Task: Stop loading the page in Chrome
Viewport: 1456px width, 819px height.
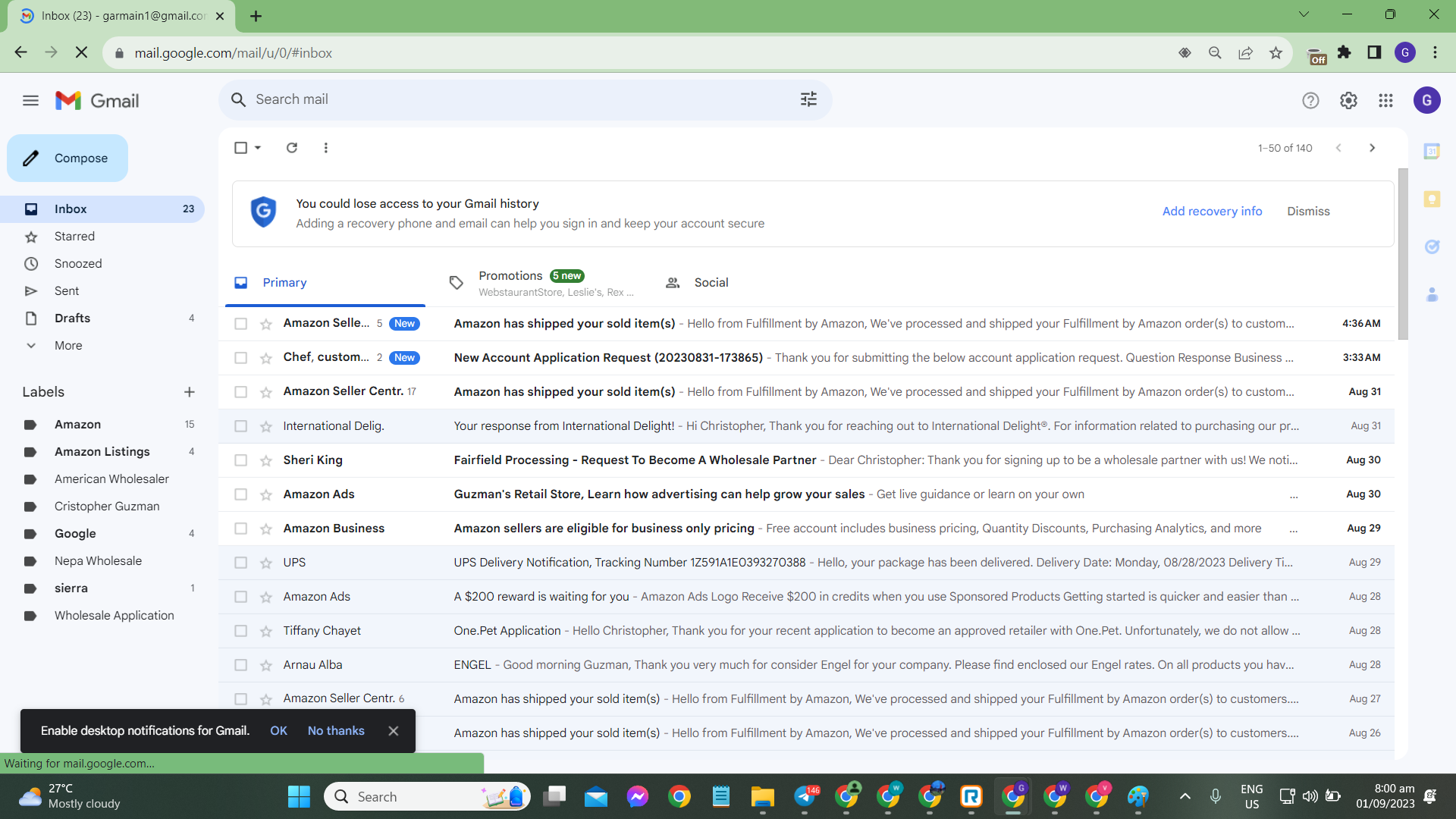Action: [82, 52]
